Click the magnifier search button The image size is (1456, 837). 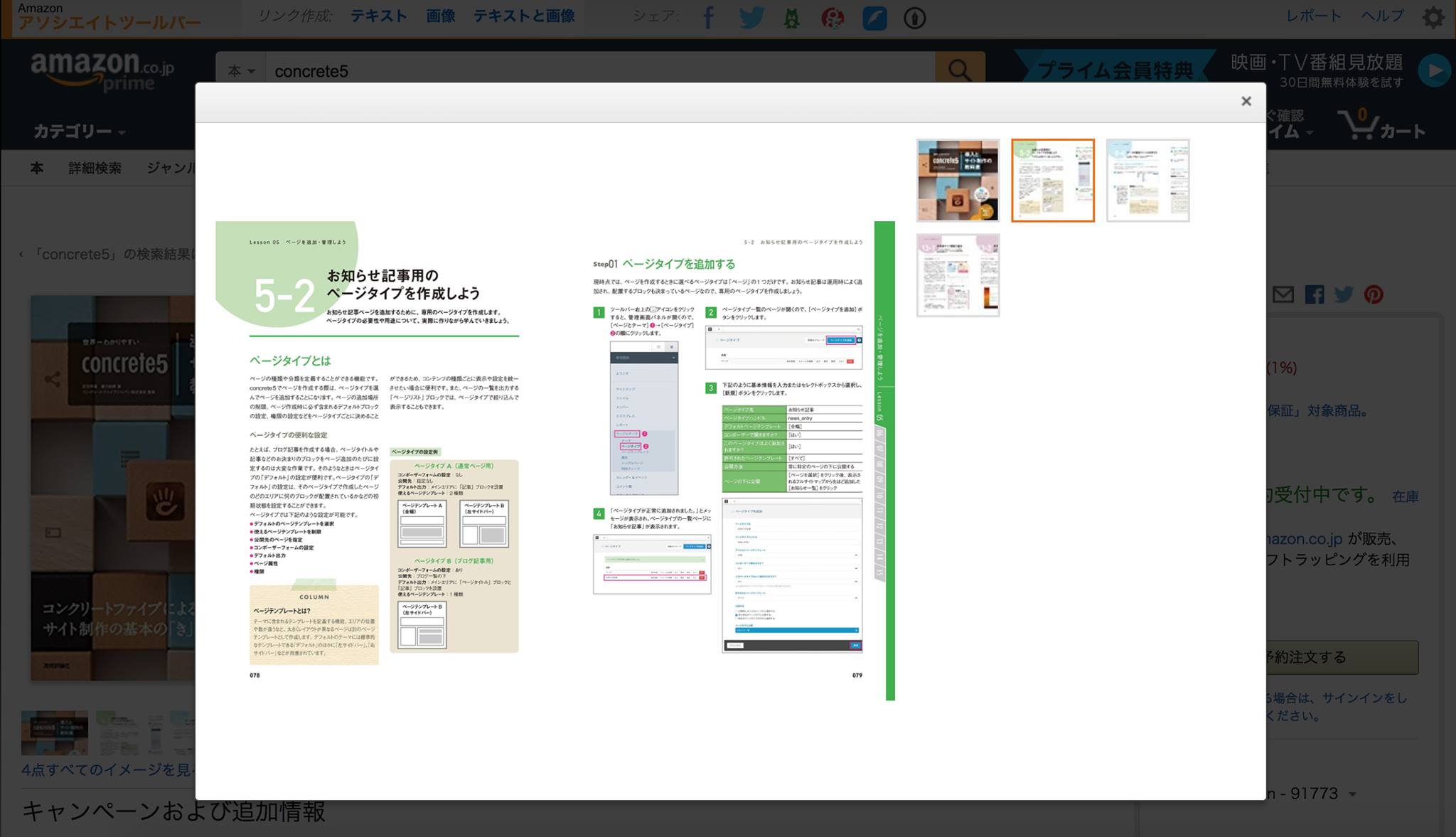point(960,70)
